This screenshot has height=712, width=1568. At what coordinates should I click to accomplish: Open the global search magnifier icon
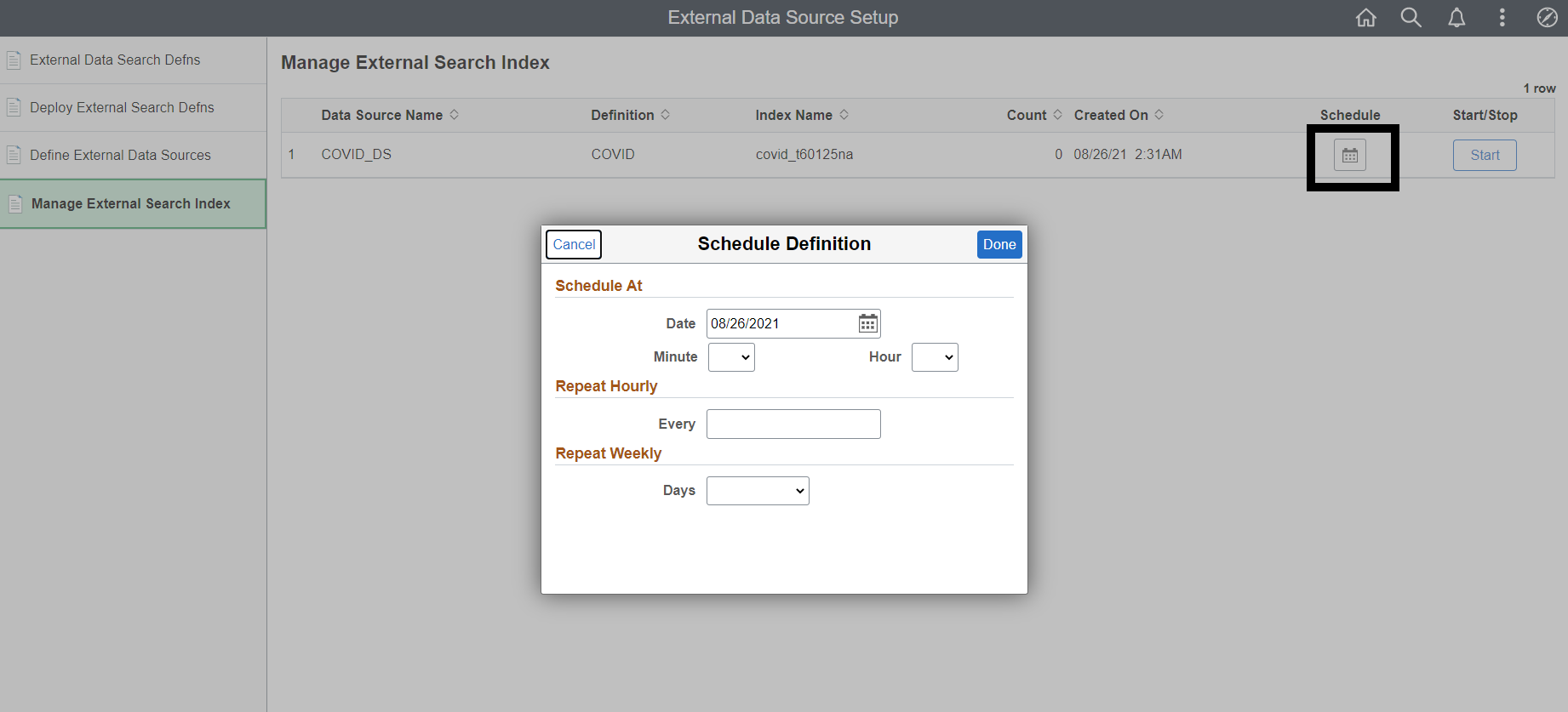tap(1411, 18)
